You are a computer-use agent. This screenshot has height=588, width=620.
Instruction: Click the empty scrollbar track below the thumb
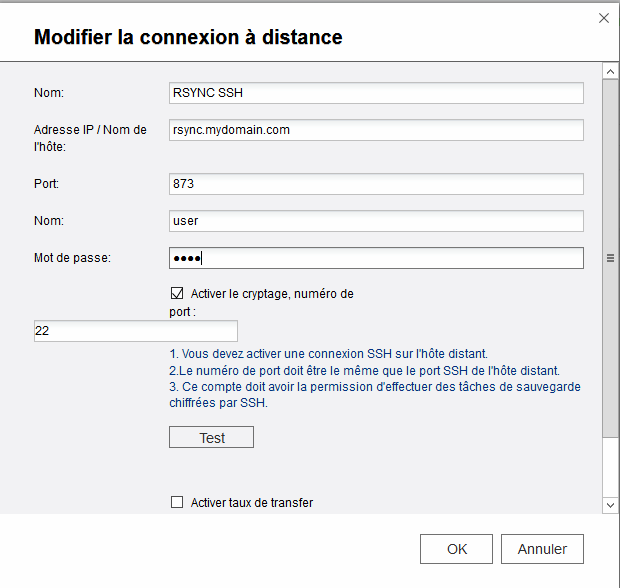[610, 467]
